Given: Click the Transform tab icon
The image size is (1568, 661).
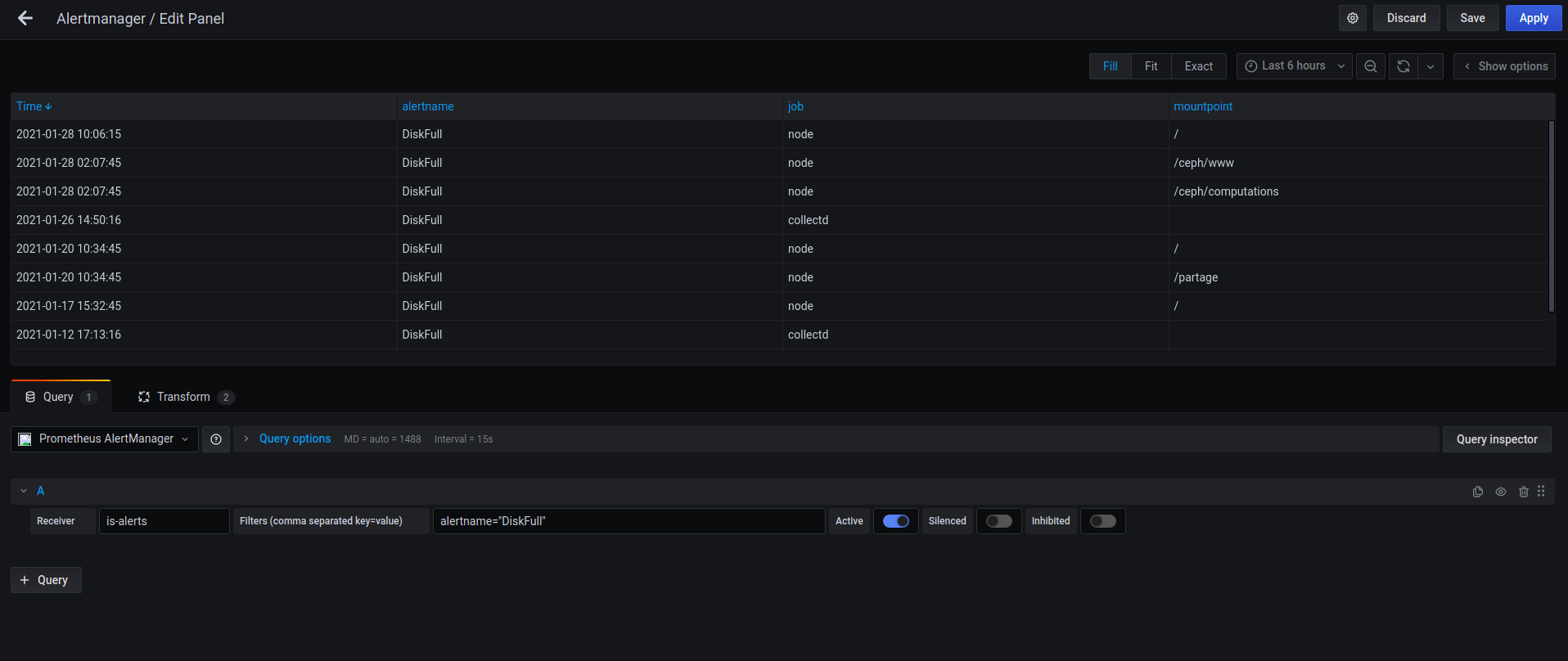Looking at the screenshot, I should (x=144, y=397).
